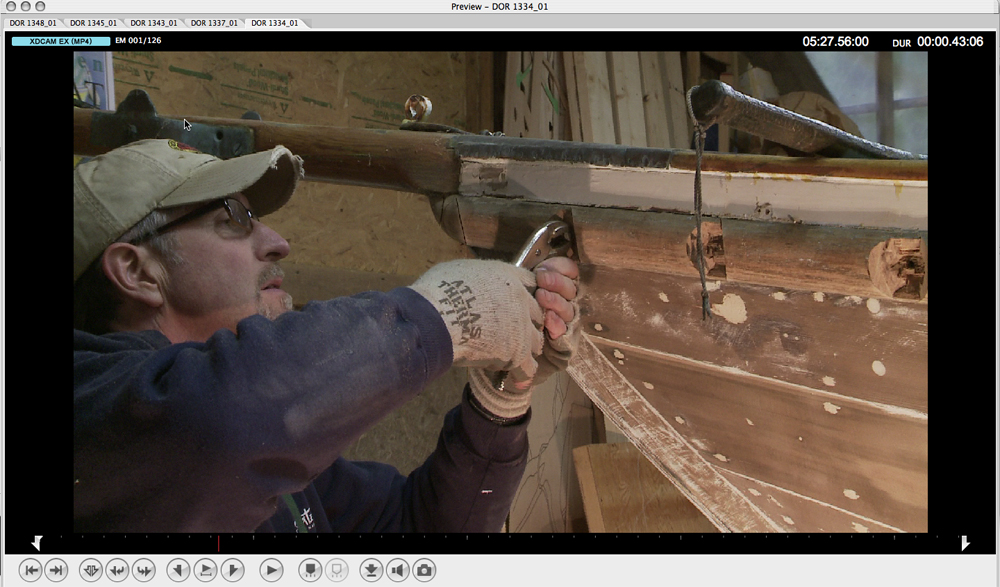Click the double right arrow step icon

[x=143, y=570]
